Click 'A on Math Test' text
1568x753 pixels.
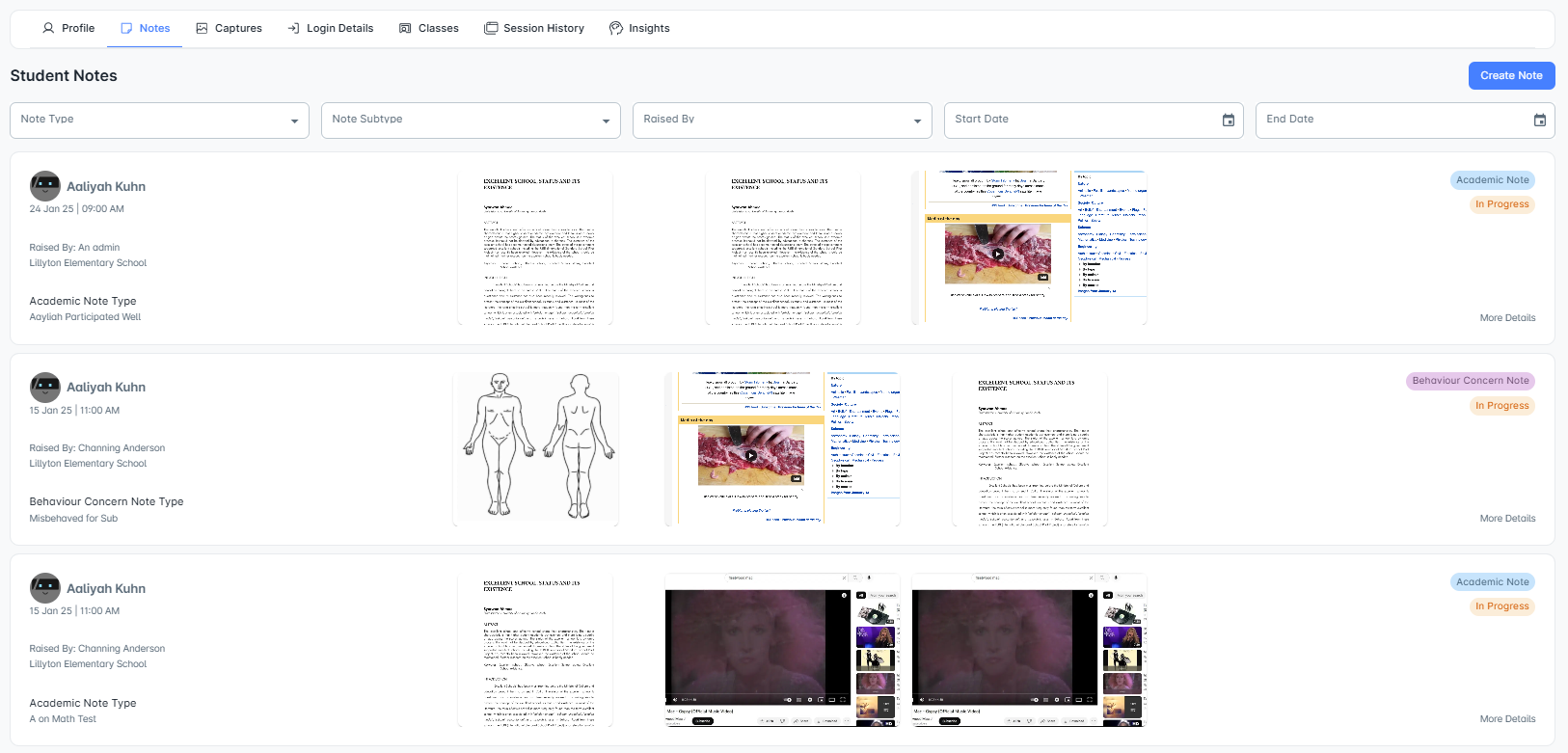(63, 719)
